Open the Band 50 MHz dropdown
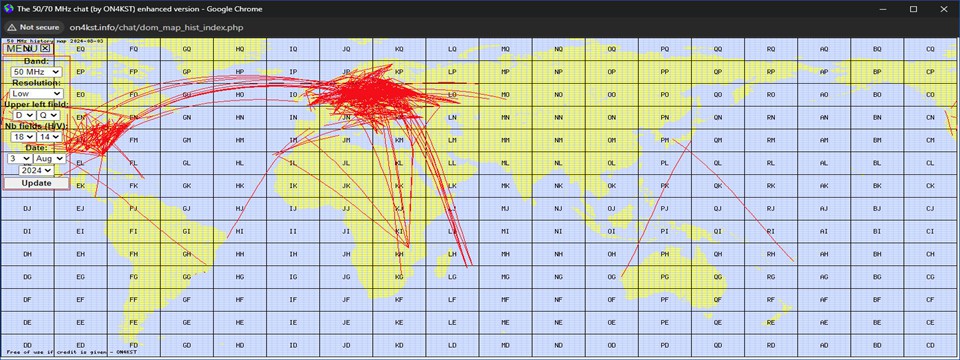Image resolution: width=960 pixels, height=360 pixels. [36, 72]
